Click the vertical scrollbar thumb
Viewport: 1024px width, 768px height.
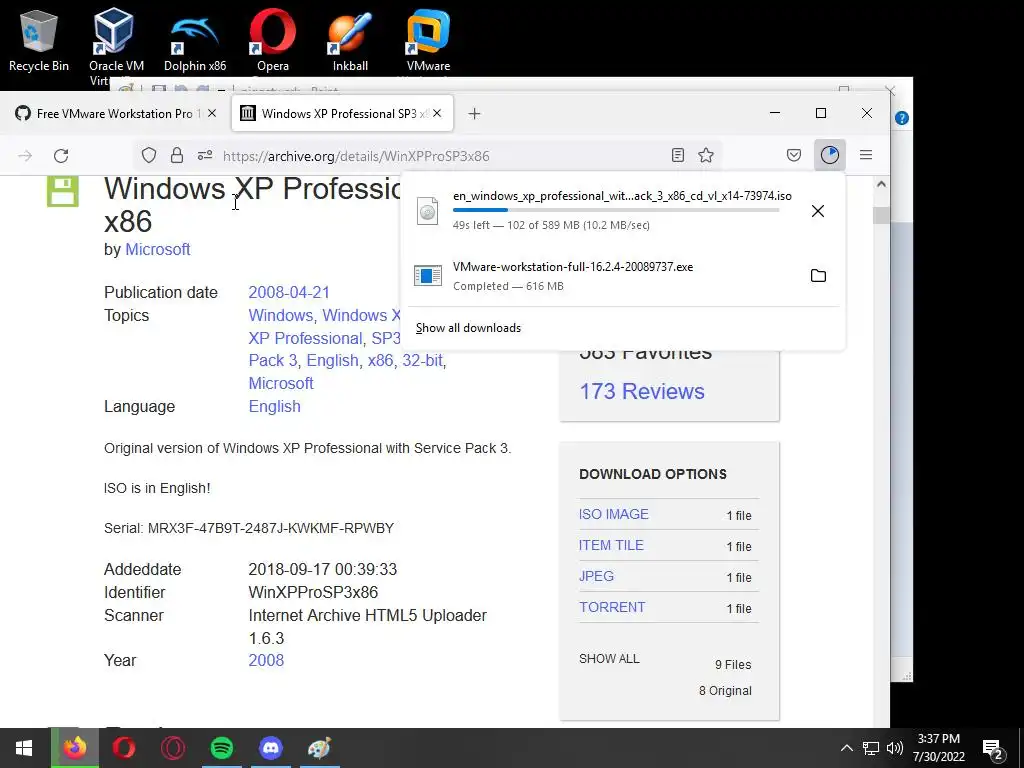tap(881, 215)
